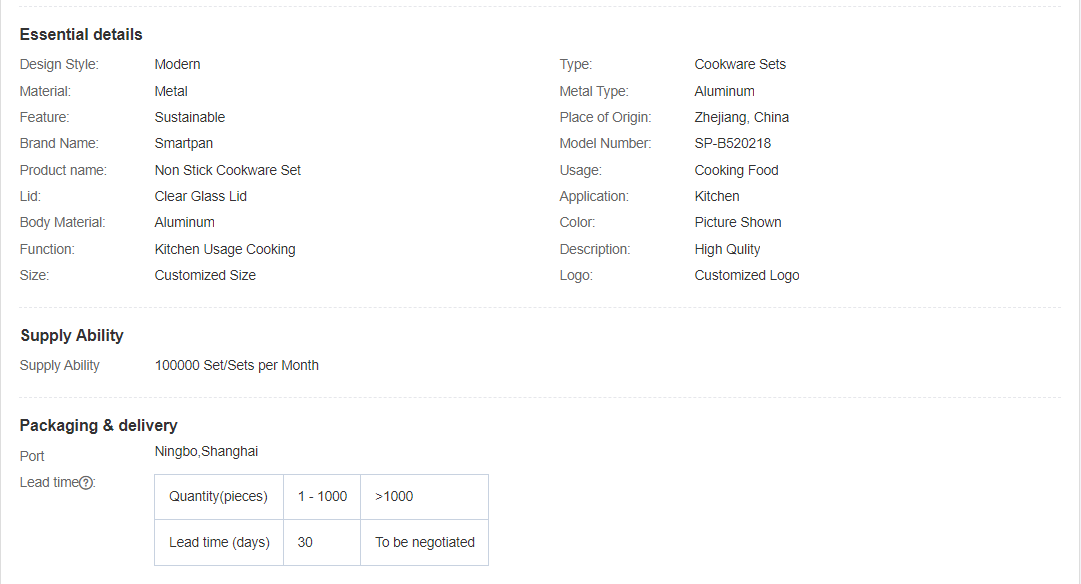
Task: Click the Lead time help question icon
Action: [86, 483]
